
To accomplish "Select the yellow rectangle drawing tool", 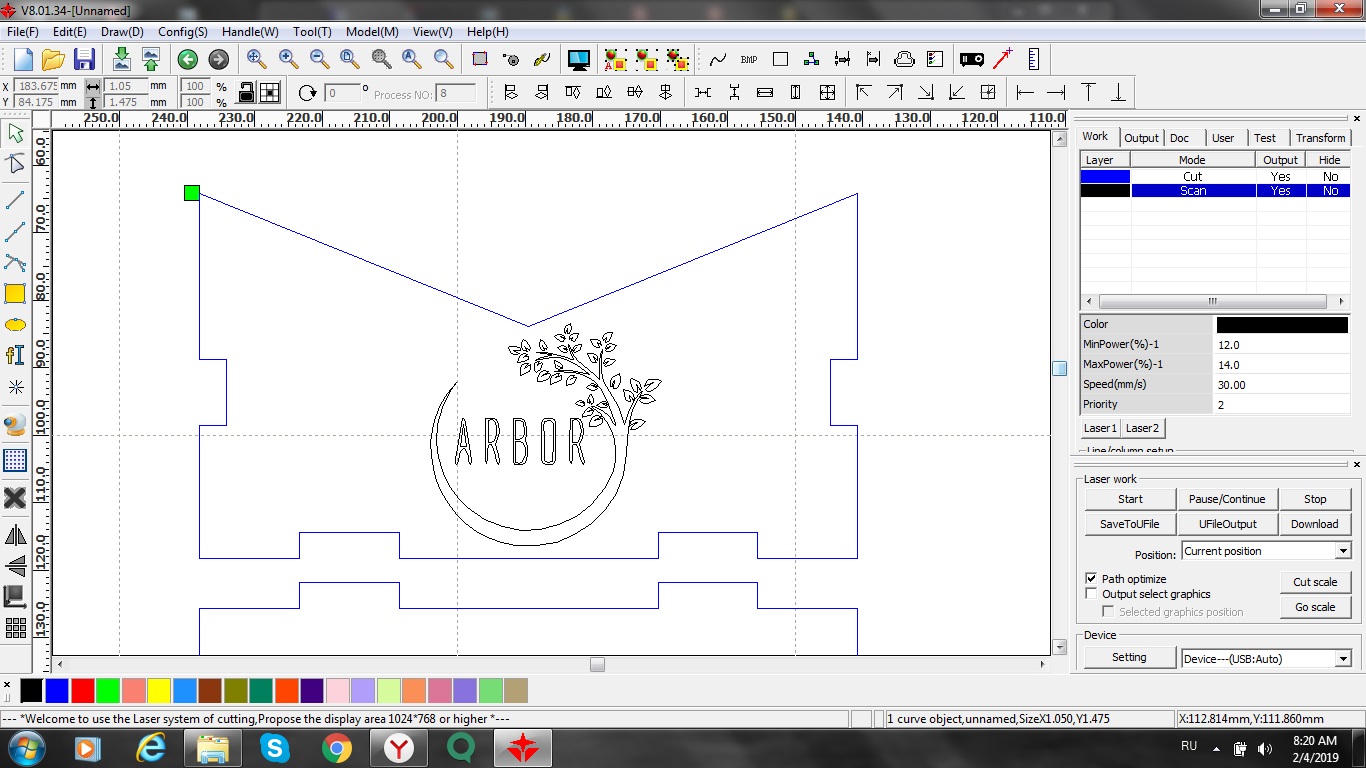I will 15,293.
